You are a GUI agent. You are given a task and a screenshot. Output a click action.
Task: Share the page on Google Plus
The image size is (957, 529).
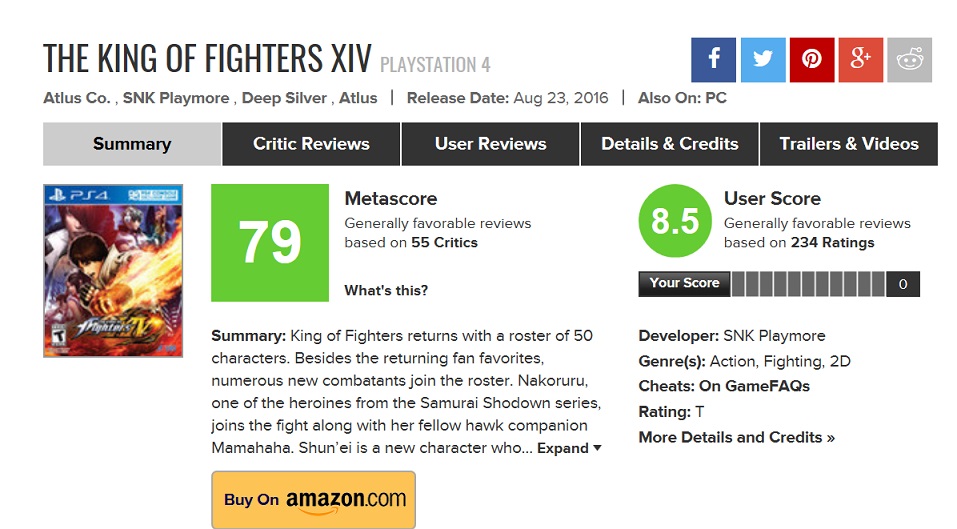(x=860, y=60)
